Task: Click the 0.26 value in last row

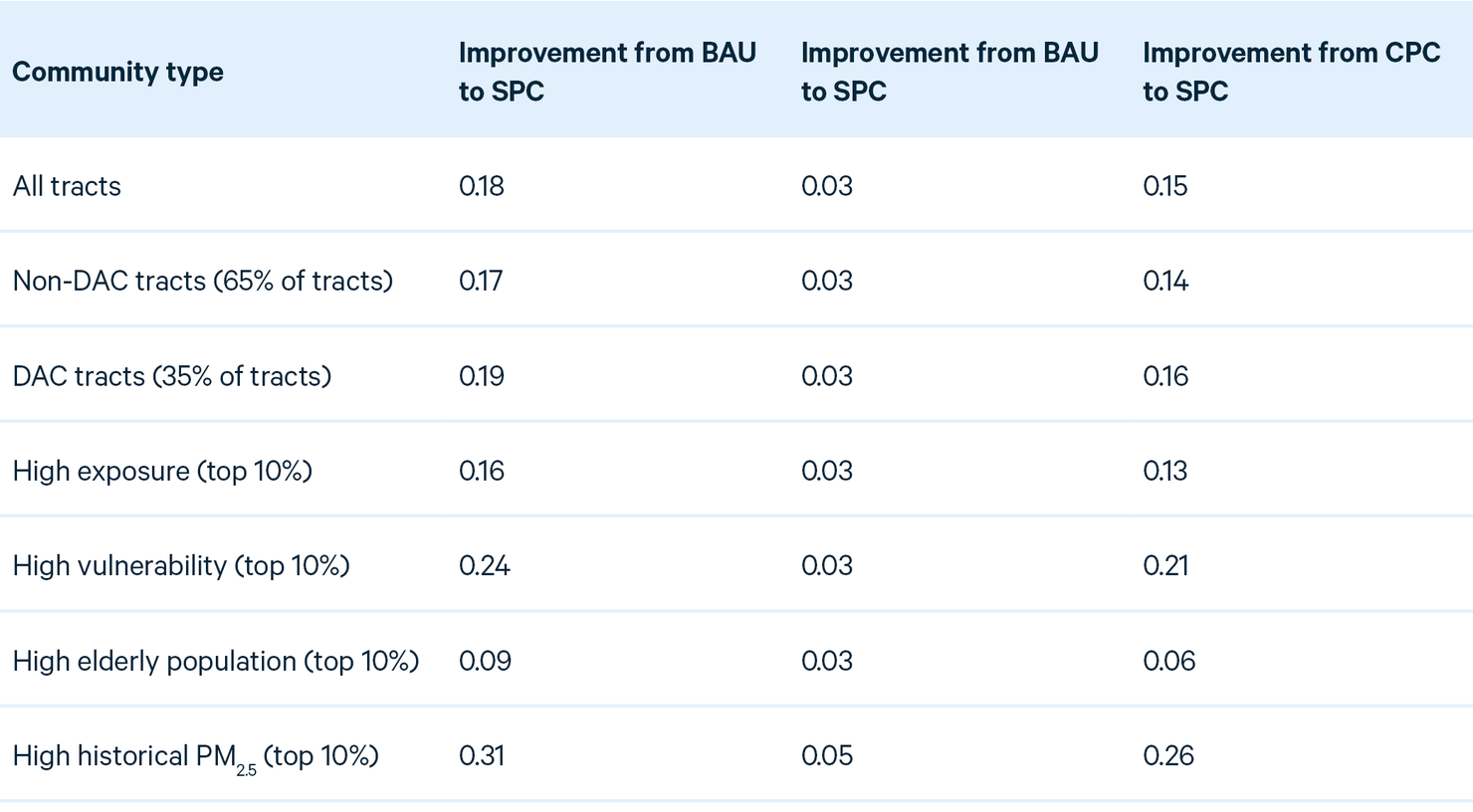Action: pos(1168,755)
